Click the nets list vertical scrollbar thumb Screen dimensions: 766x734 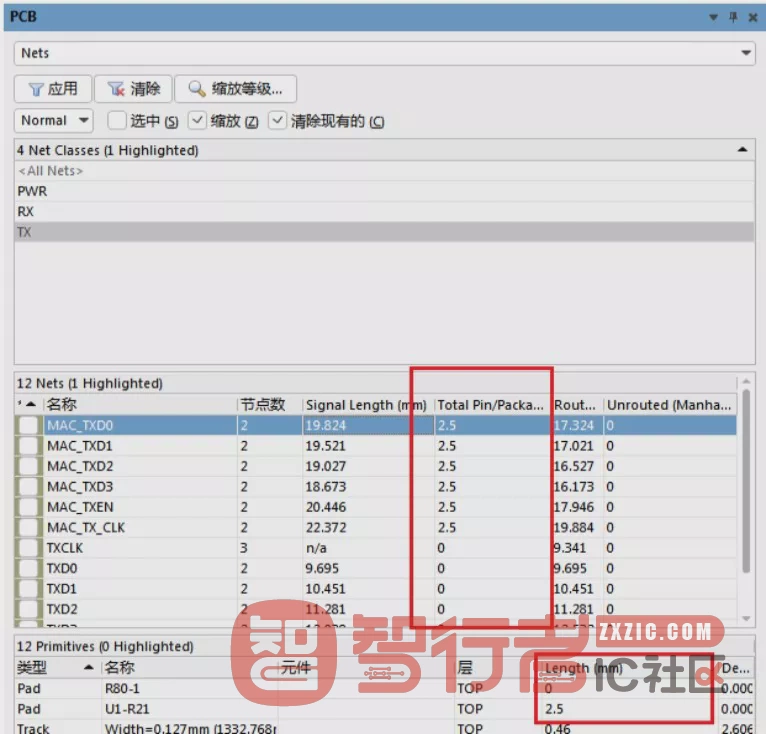746,481
